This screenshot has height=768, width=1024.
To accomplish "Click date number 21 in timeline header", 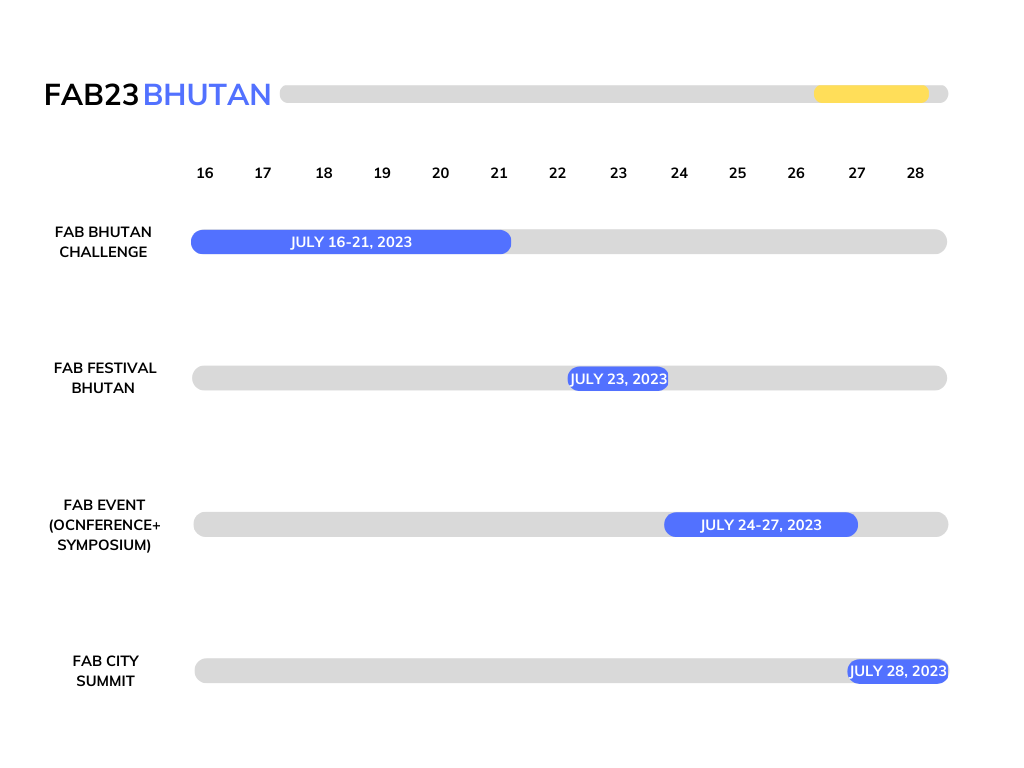I will [x=499, y=173].
